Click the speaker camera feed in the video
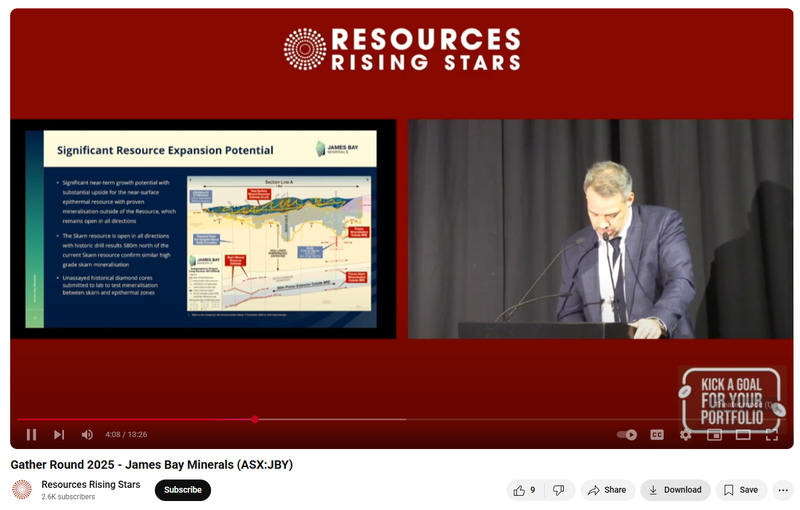800x510 pixels. click(x=601, y=229)
